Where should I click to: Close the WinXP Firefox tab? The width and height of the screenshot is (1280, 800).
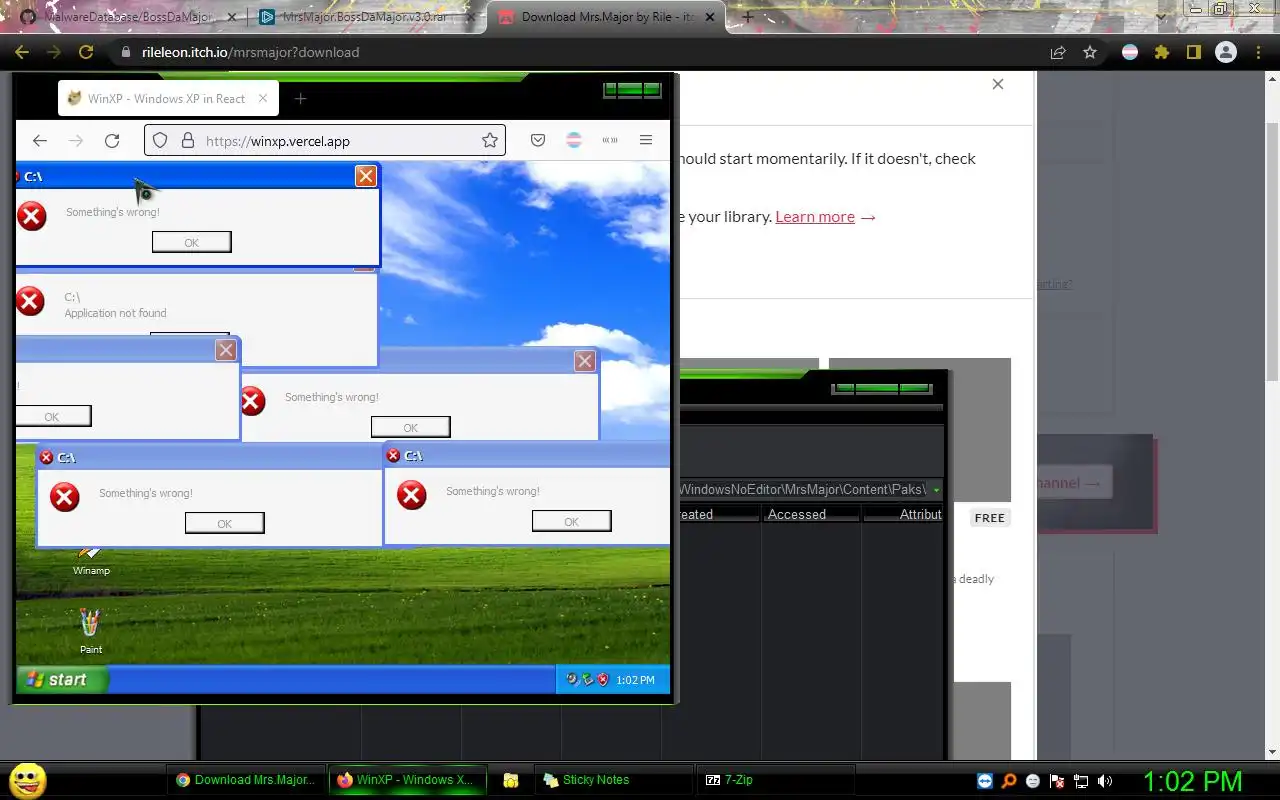pos(263,98)
